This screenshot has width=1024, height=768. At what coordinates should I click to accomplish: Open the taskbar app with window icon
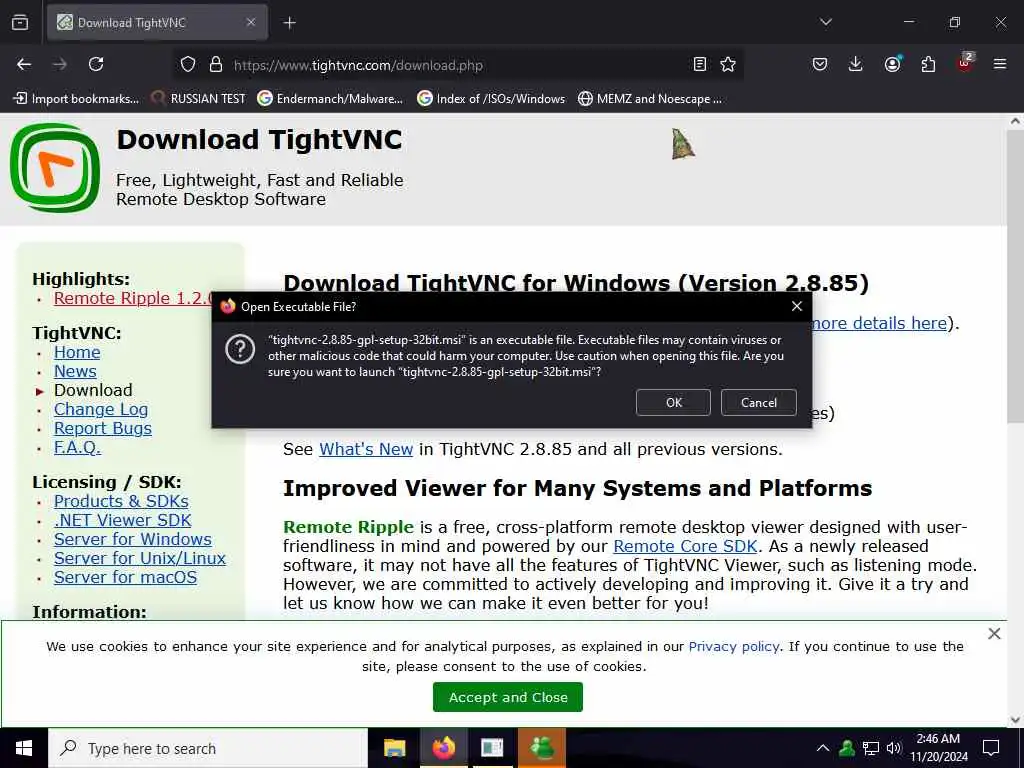coord(492,748)
